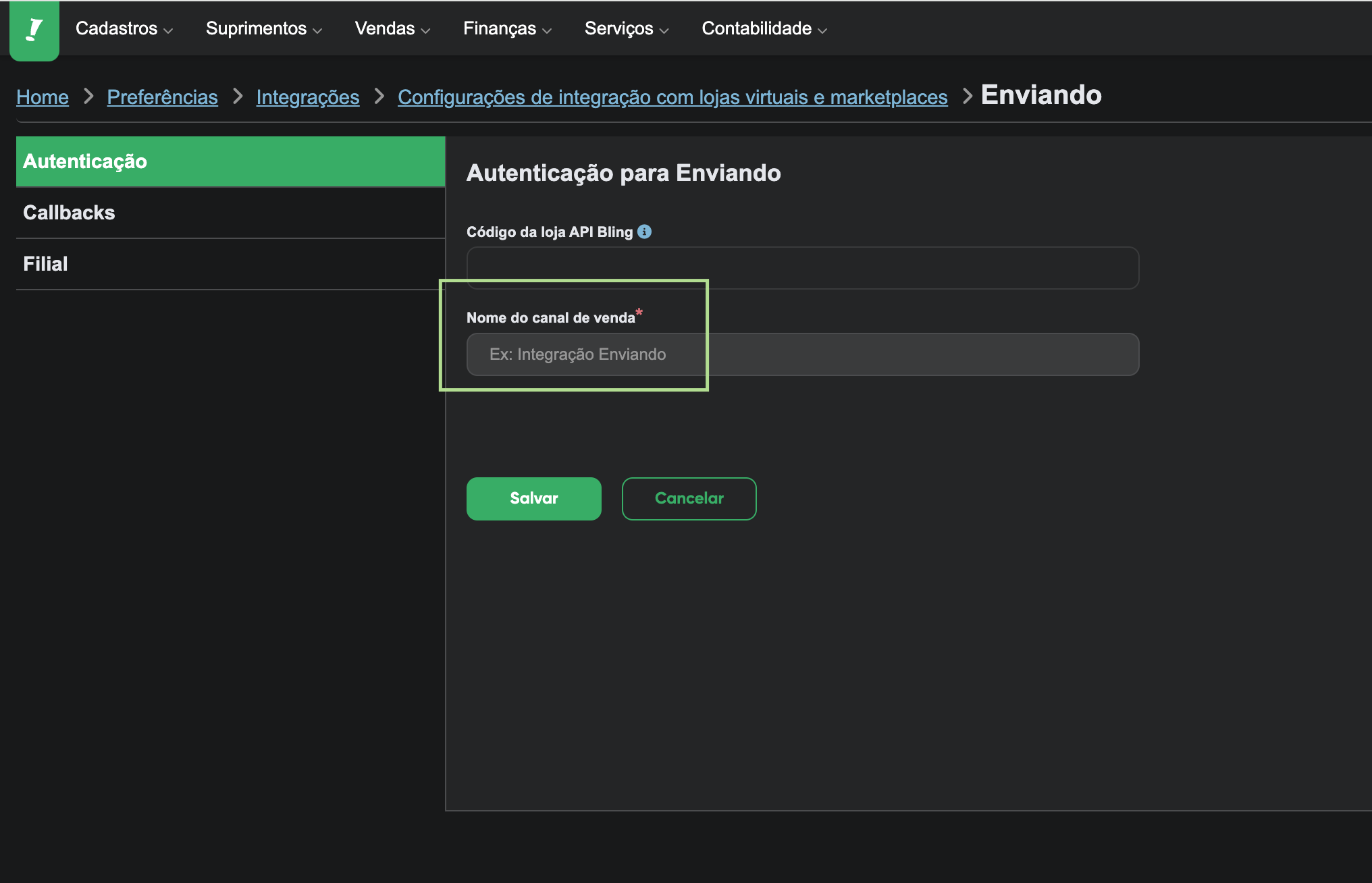Image resolution: width=1372 pixels, height=883 pixels.
Task: Open the Contabilidade dropdown menu
Action: (x=764, y=28)
